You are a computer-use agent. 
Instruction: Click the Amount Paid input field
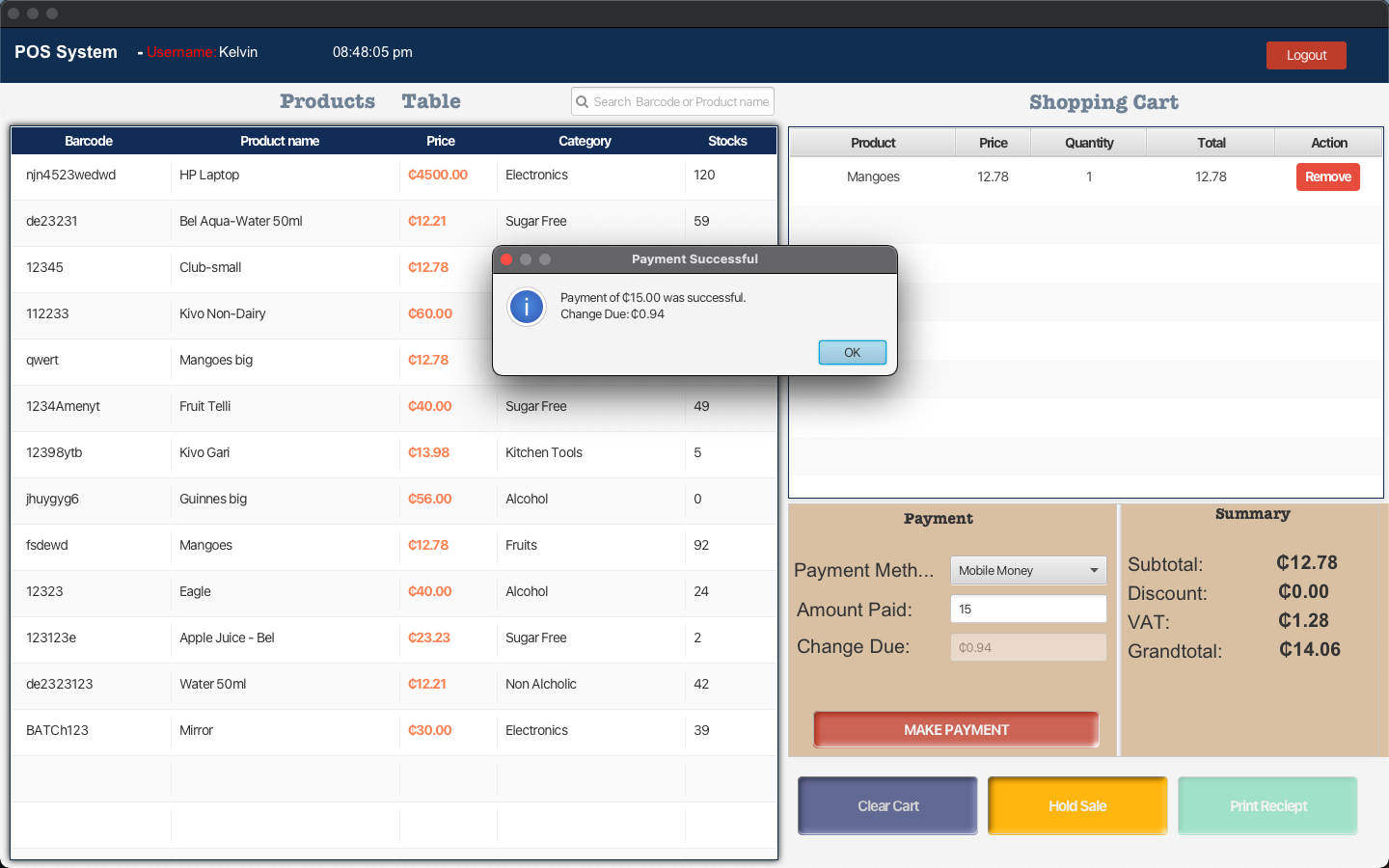1028,609
